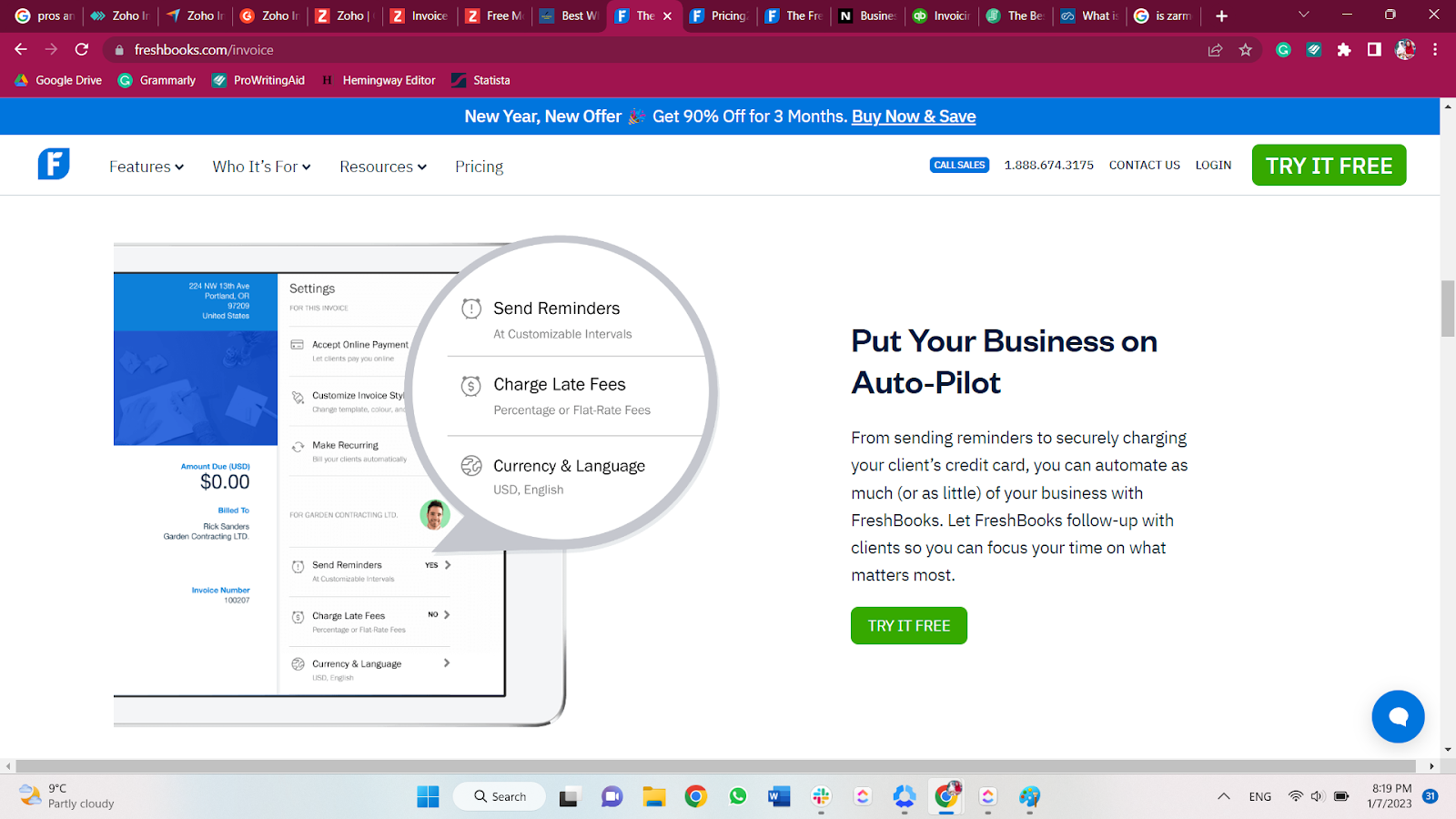Go back with the browser back arrow
1456x819 pixels.
tap(21, 50)
